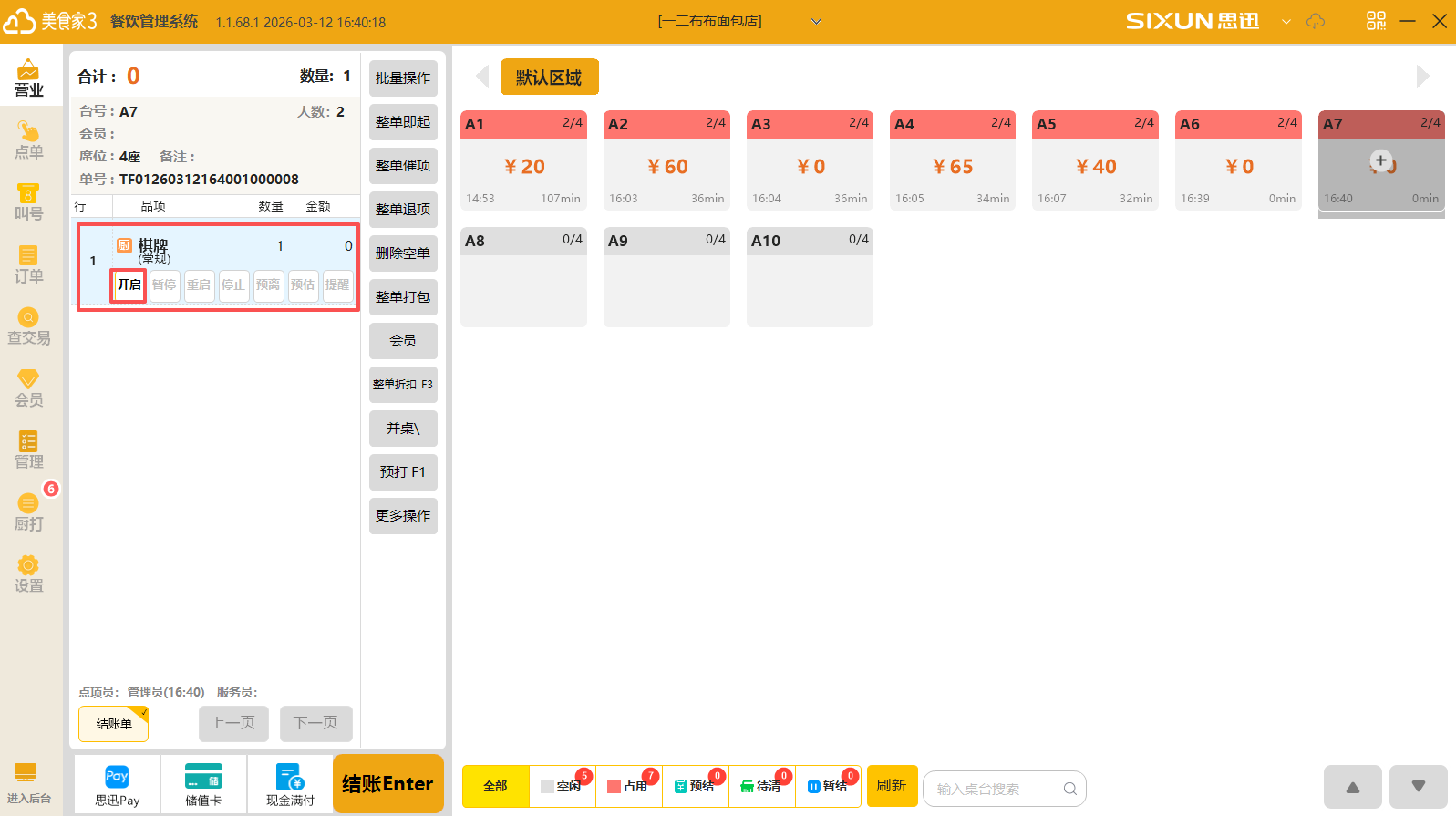The height and width of the screenshot is (816, 1456).
Task: Expand the store selector dropdown arrow
Action: 816,21
